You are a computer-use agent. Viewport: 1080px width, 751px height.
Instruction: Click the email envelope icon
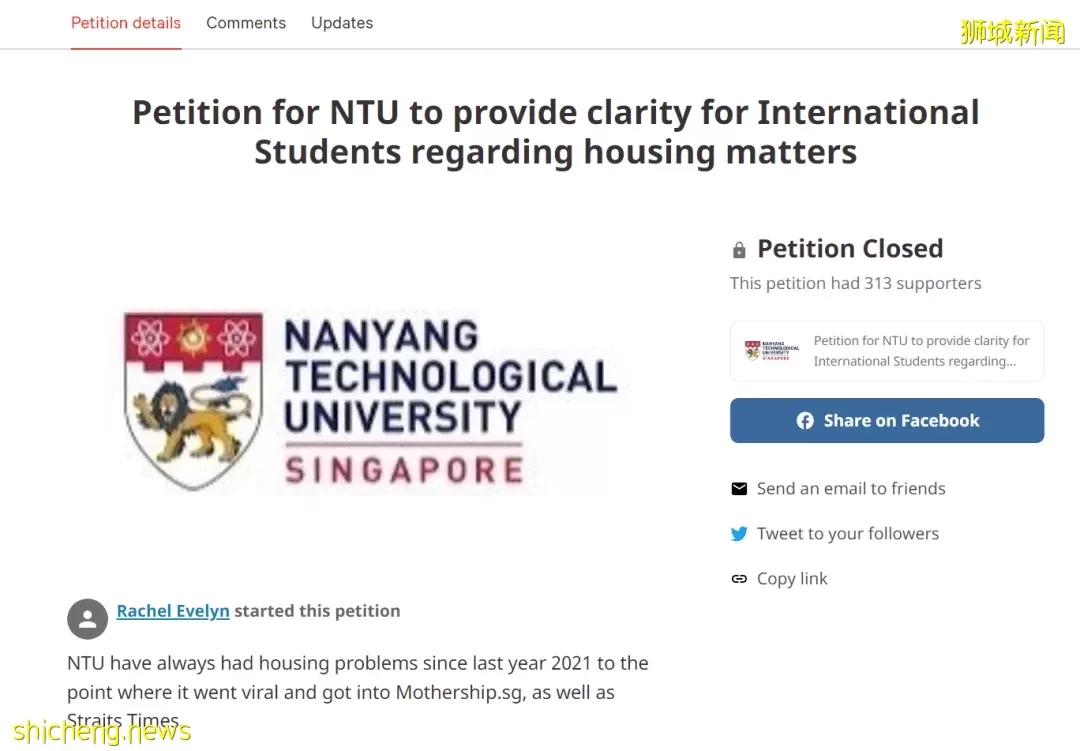point(739,488)
